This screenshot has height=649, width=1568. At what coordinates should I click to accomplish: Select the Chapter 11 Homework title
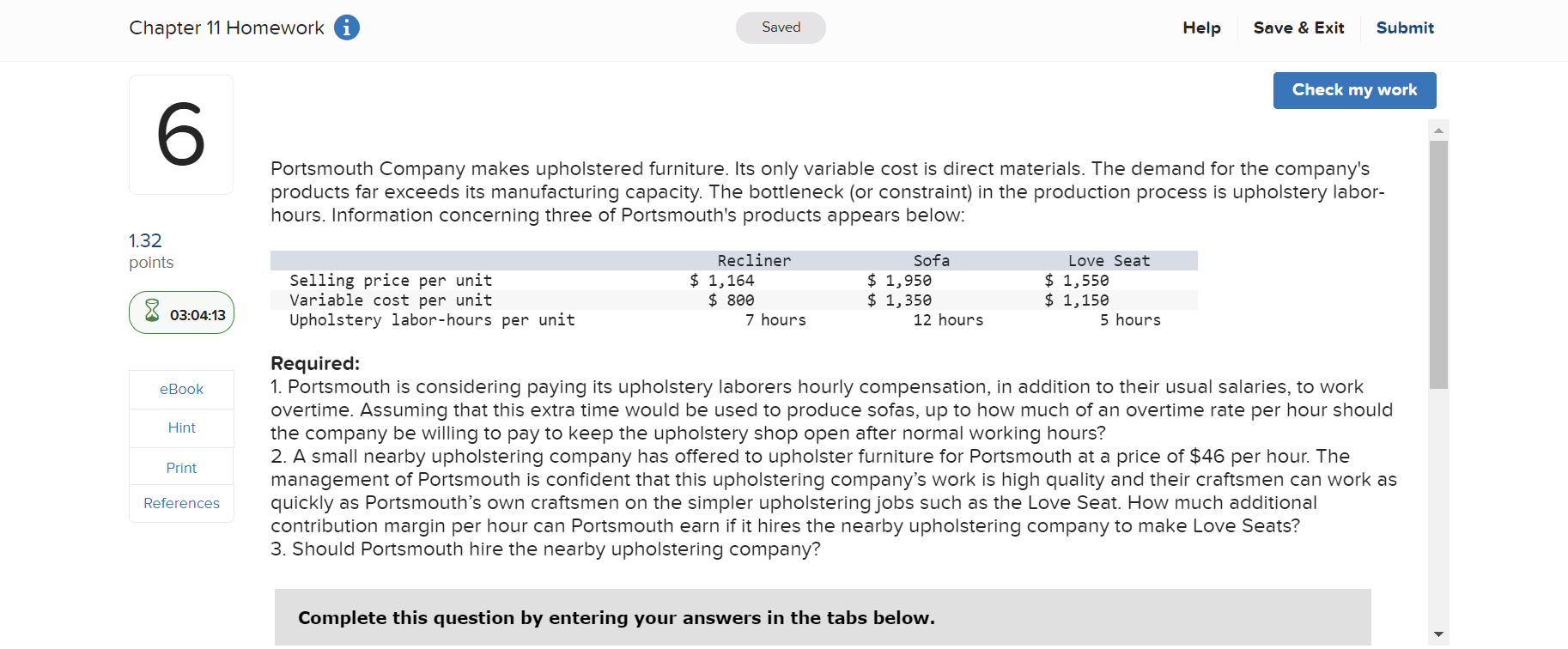tap(227, 27)
